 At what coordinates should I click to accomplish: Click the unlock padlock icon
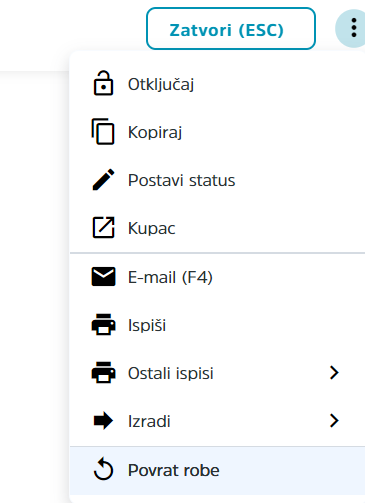click(x=103, y=83)
